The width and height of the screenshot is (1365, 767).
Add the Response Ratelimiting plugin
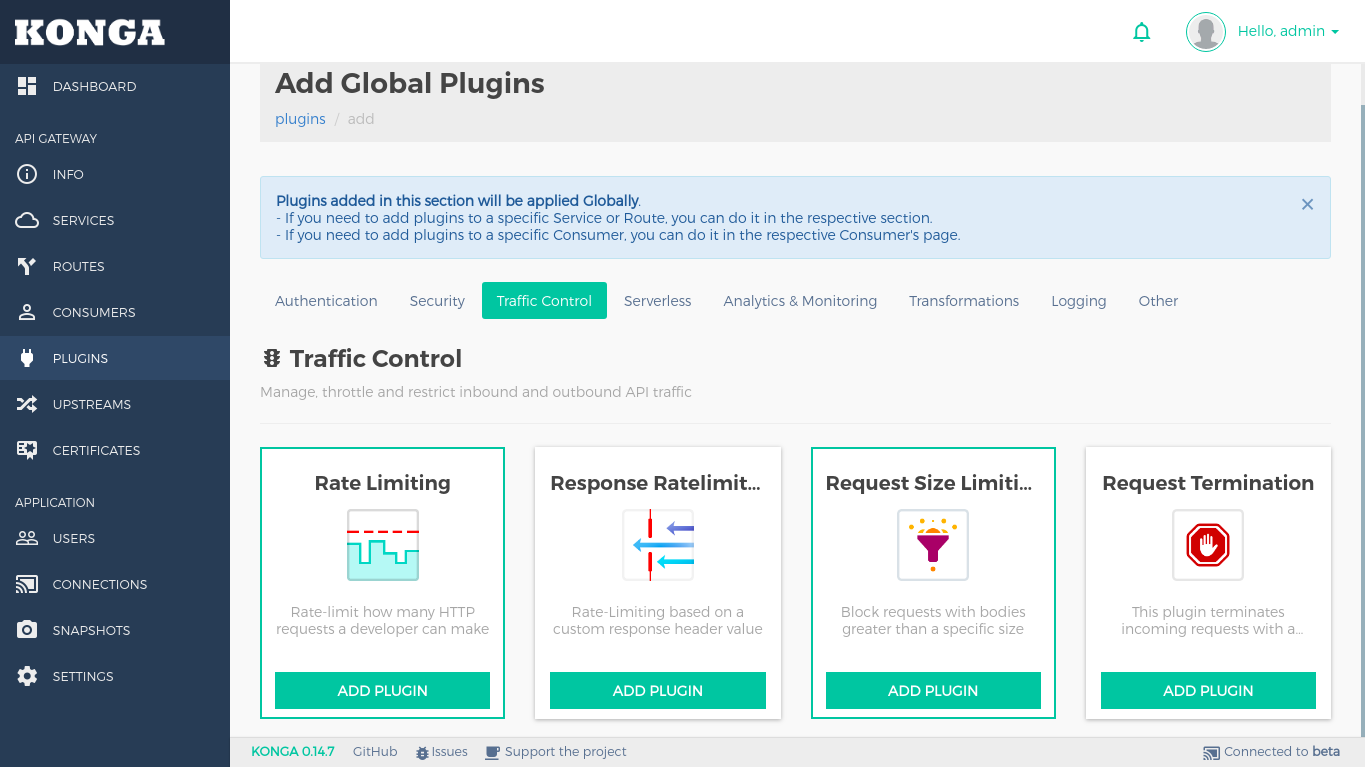click(657, 691)
